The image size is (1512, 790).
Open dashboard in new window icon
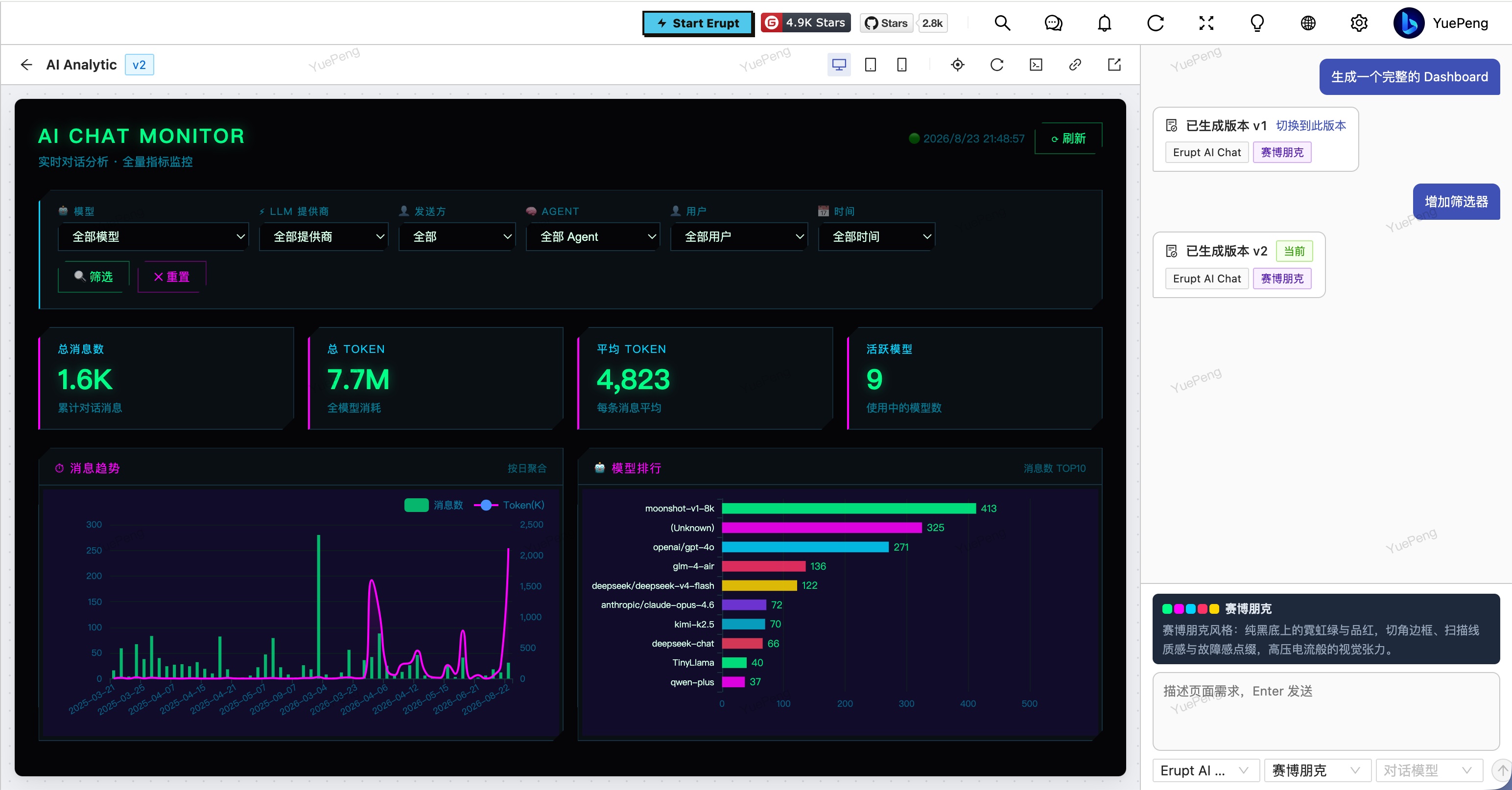1114,65
